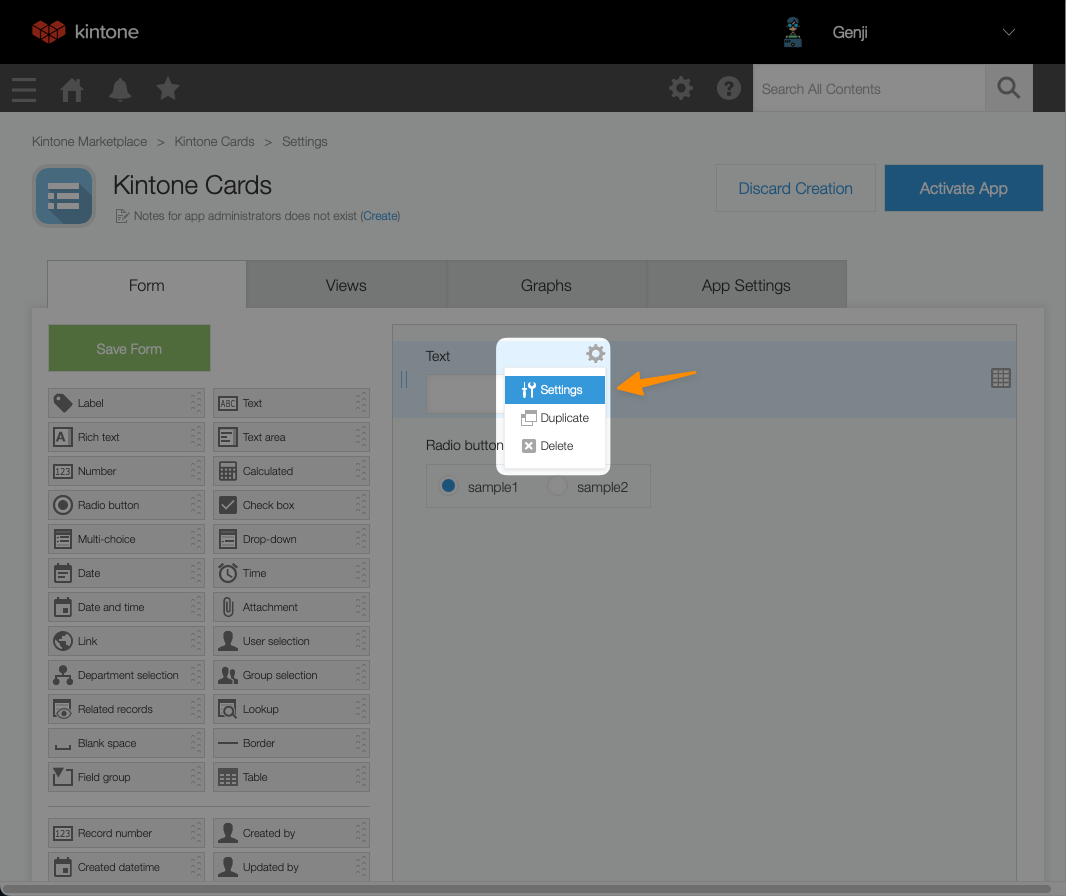Click the table grid icon on Text row

1001,378
